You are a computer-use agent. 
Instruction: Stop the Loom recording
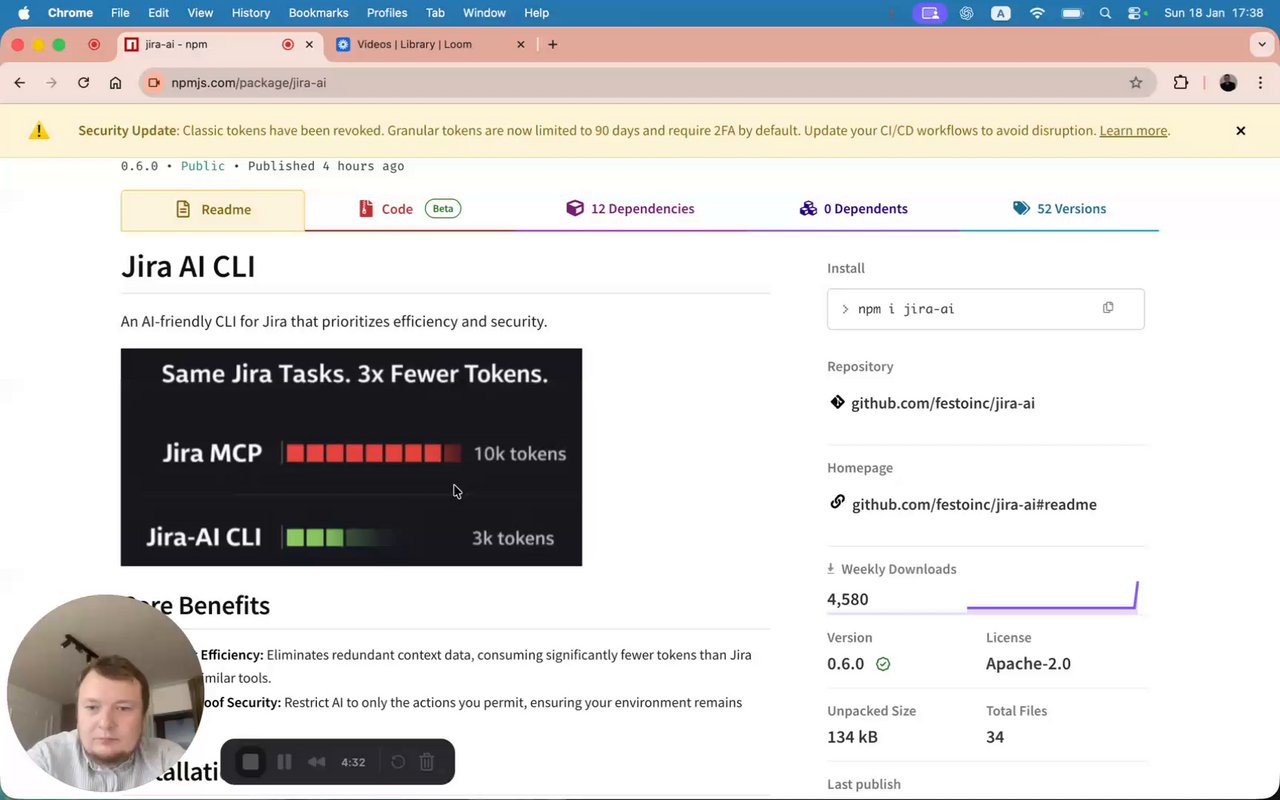tap(251, 762)
